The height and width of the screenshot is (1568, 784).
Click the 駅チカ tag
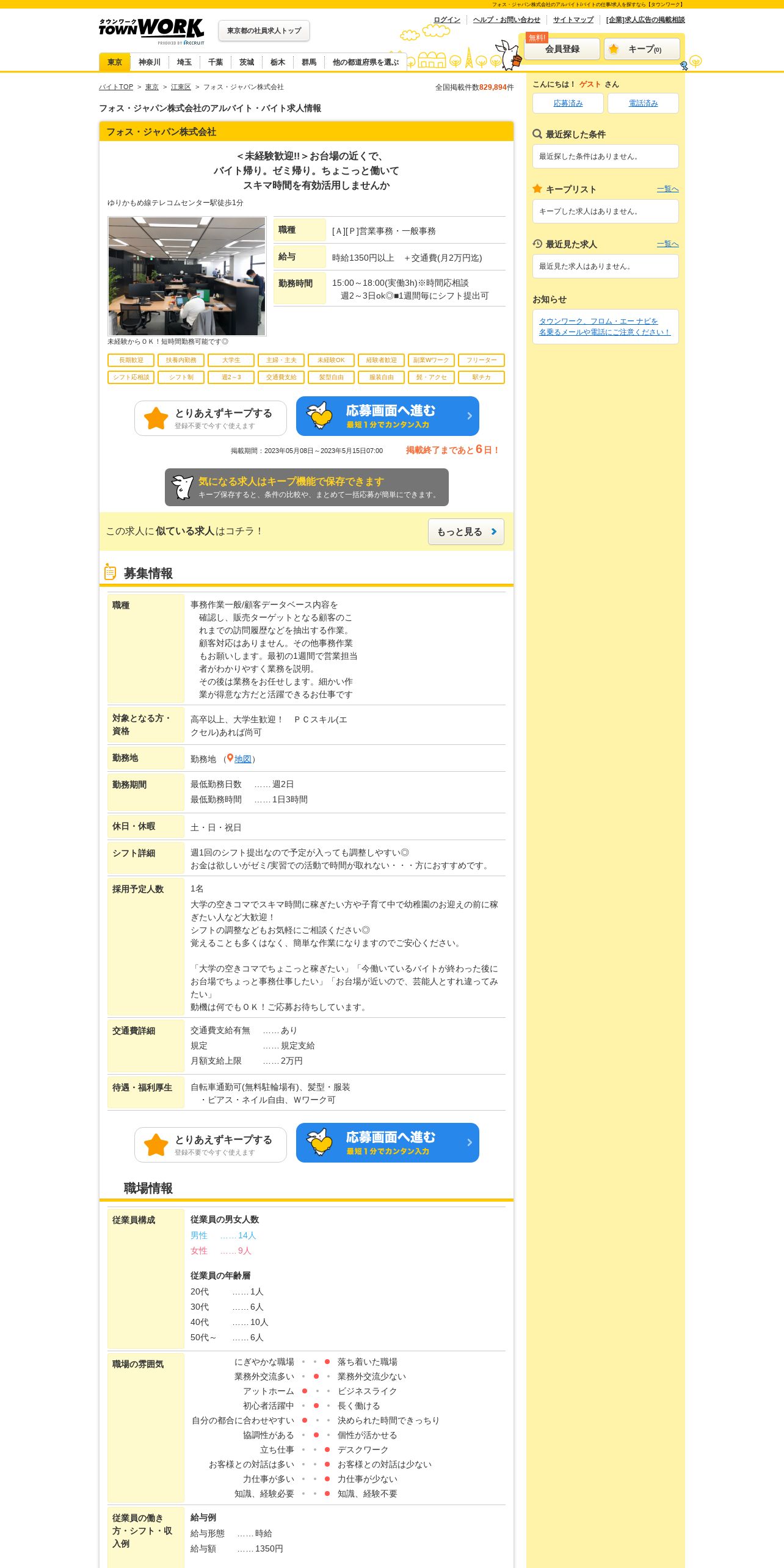(481, 377)
